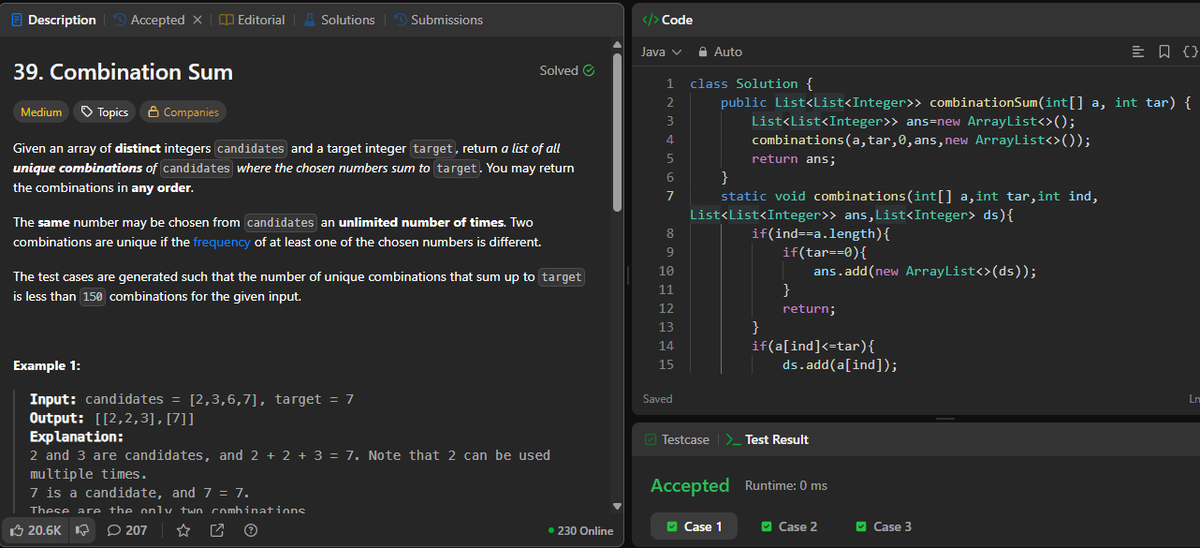Click the scroll-up arrow in description

point(619,43)
